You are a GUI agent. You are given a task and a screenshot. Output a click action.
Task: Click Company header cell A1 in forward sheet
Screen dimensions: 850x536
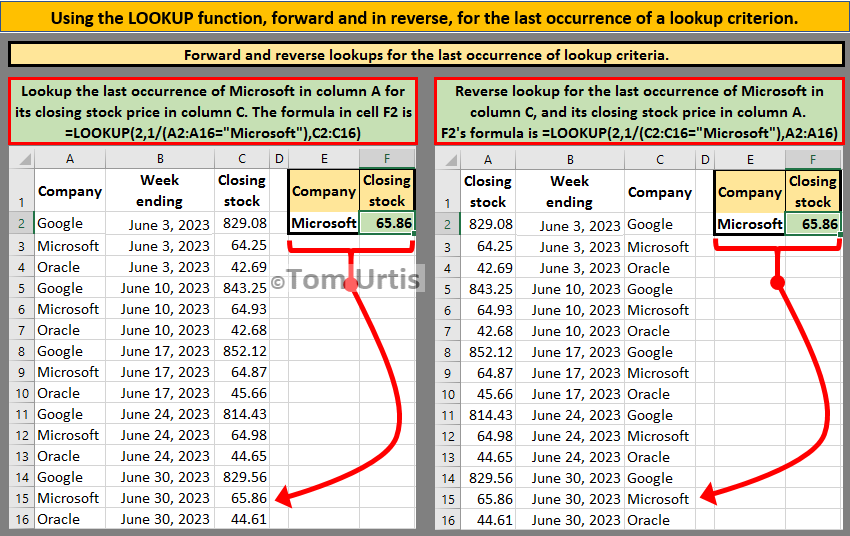(x=70, y=191)
